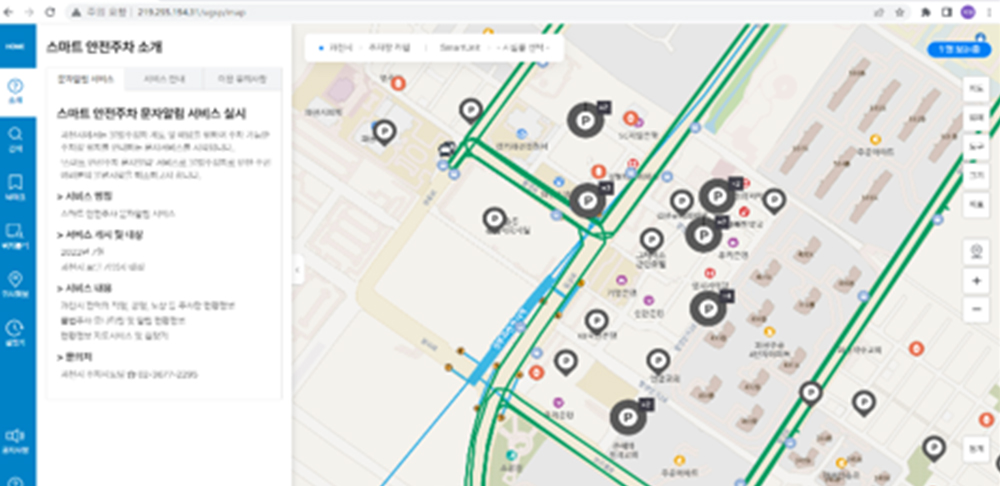Open the search icon in left sidebar
Screen dimensions: 1000x486
17,137
